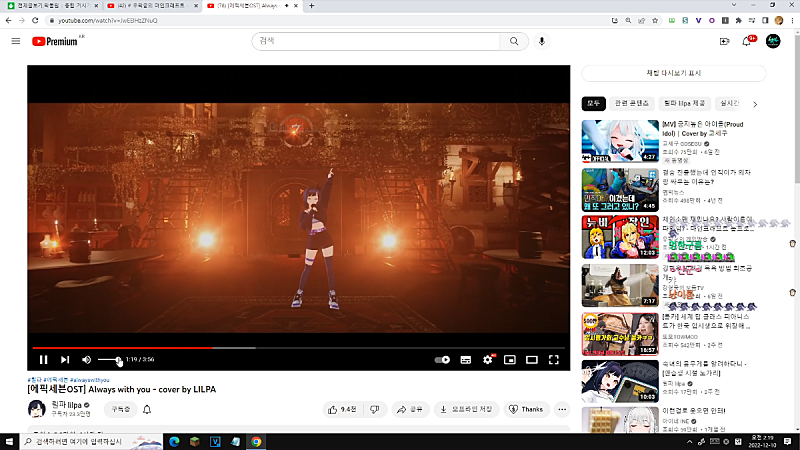Open the lilpa thumbnail with 10:03 duration
The image size is (800, 450).
(x=620, y=381)
